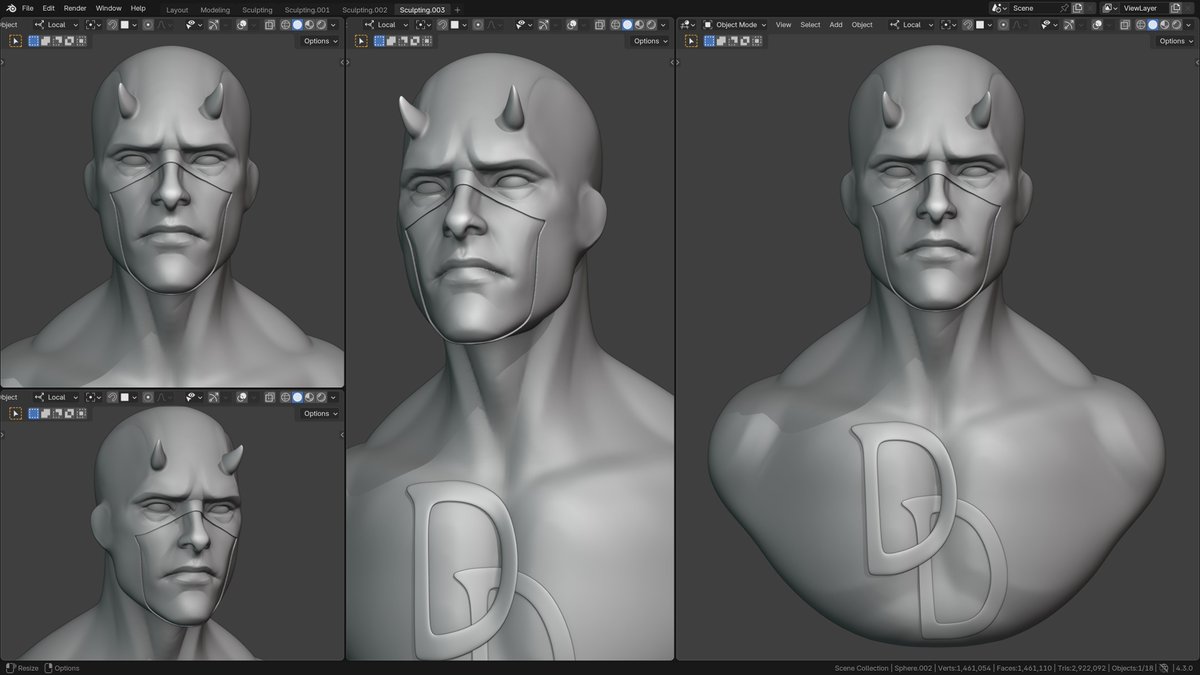The width and height of the screenshot is (1200, 675).
Task: Select the Tweak tool in middle viewport
Action: point(361,41)
